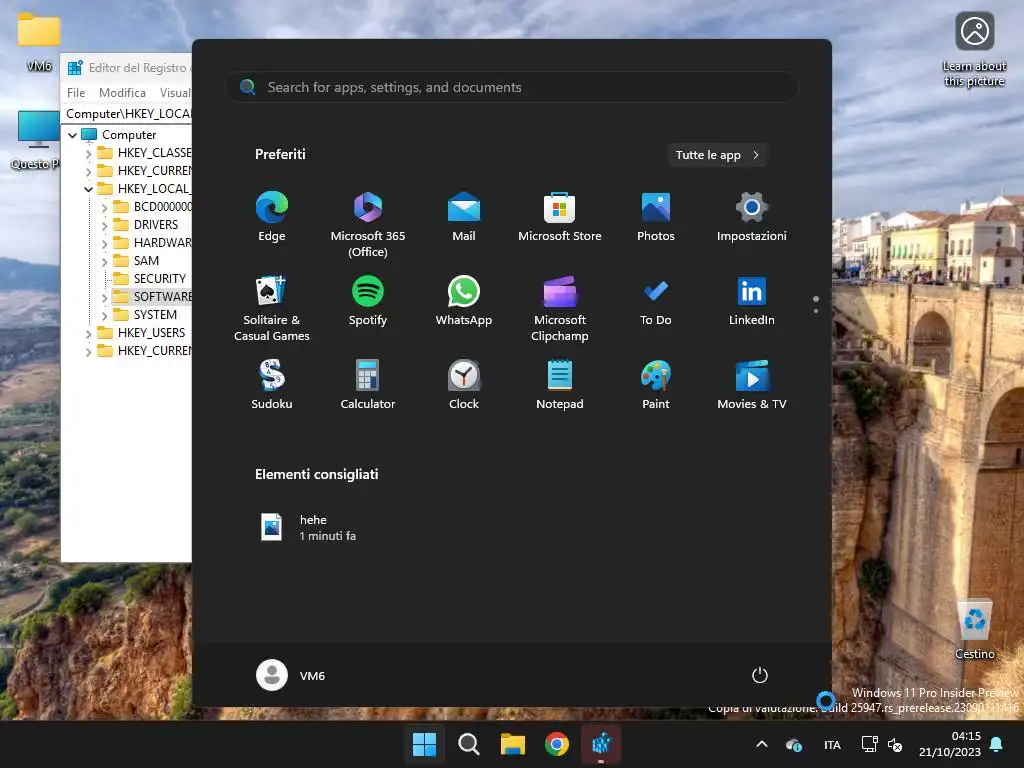Open the VM6 user account menu

tap(291, 675)
